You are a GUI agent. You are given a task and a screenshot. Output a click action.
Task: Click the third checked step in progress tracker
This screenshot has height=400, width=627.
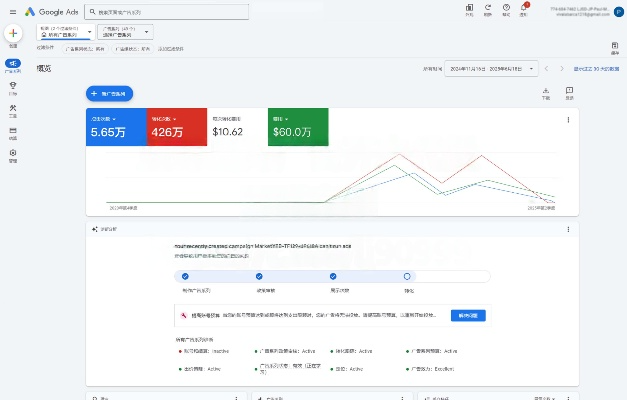[x=332, y=276]
